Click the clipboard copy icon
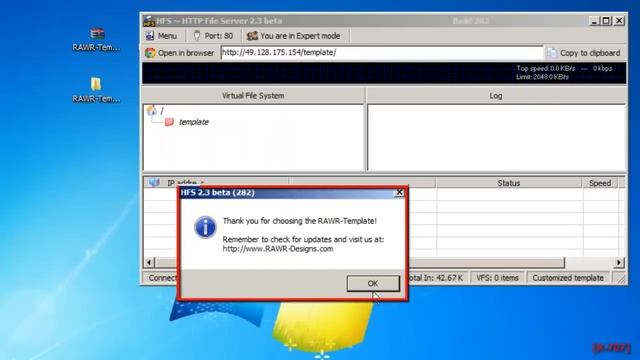The width and height of the screenshot is (640, 360). pyautogui.click(x=552, y=53)
